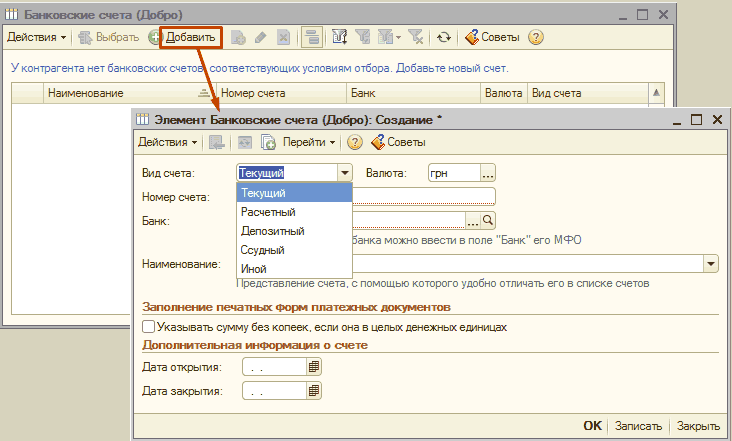Open Действия menu in list window
This screenshot has height=441, width=732.
(x=37, y=37)
